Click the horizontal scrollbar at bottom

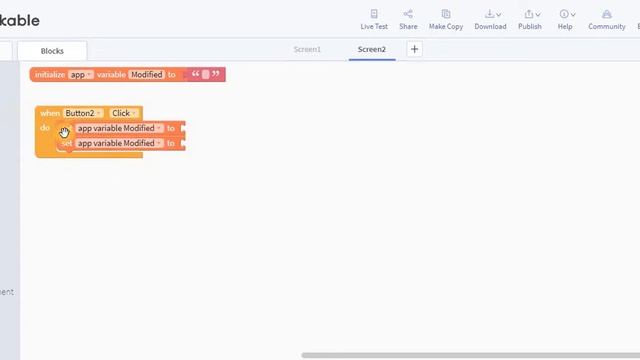[x=470, y=356]
